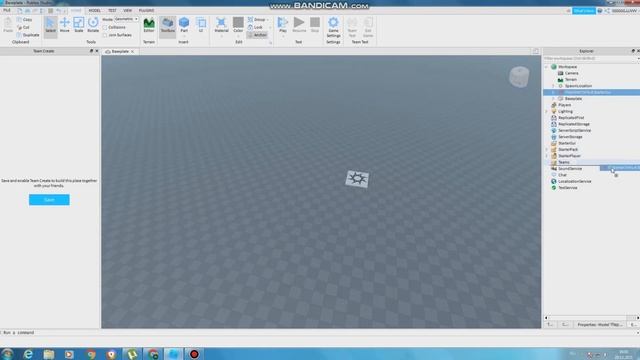Select ReplicatedStorage in the Explorer
The width and height of the screenshot is (640, 360).
(x=570, y=124)
